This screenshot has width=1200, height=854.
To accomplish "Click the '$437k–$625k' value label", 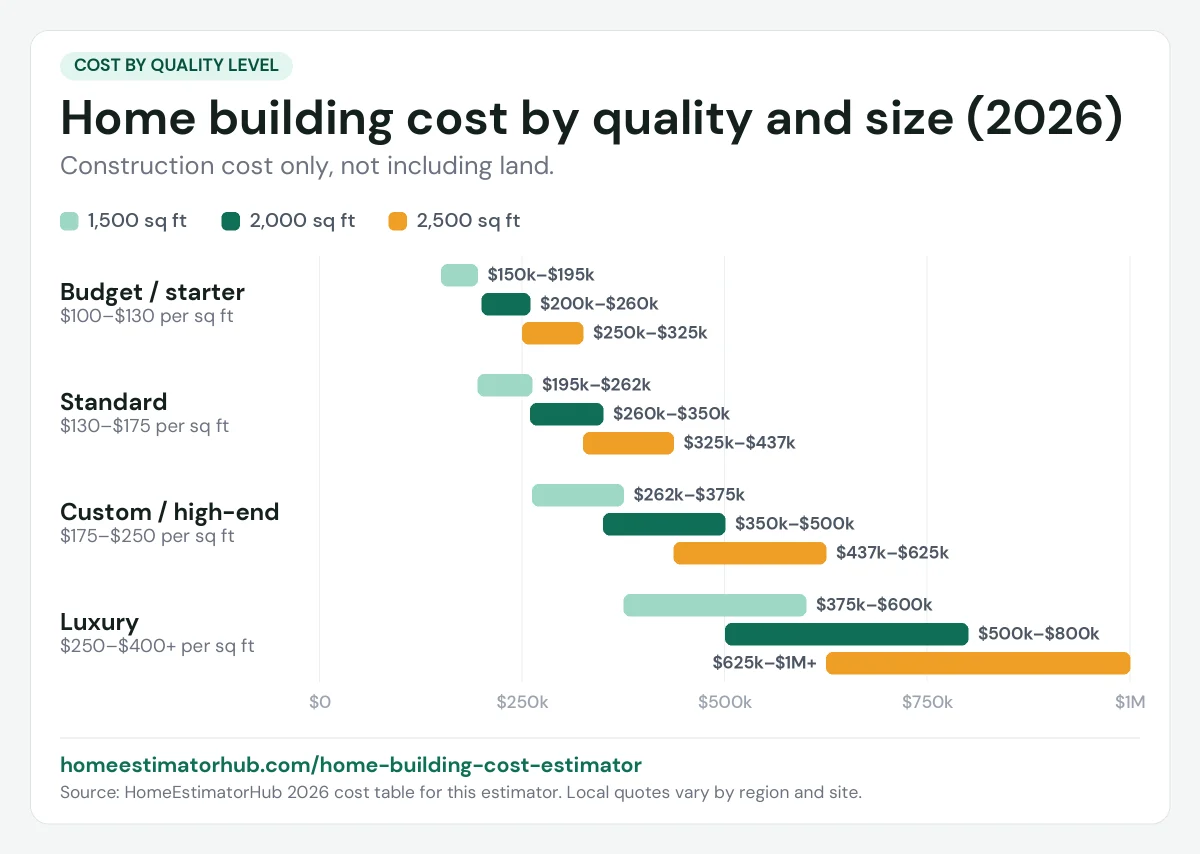I will click(892, 553).
